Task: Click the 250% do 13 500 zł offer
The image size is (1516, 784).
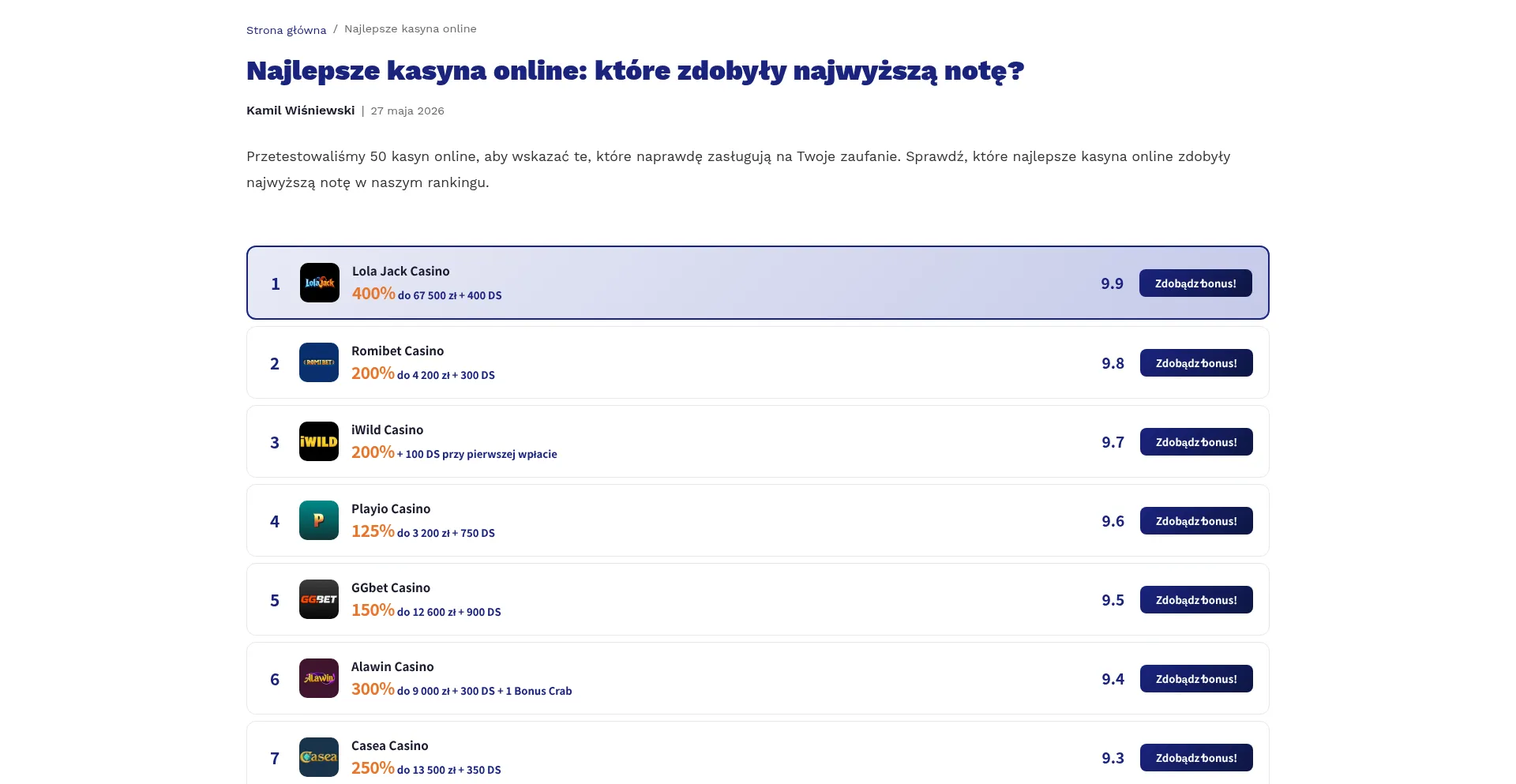Action: click(x=426, y=768)
